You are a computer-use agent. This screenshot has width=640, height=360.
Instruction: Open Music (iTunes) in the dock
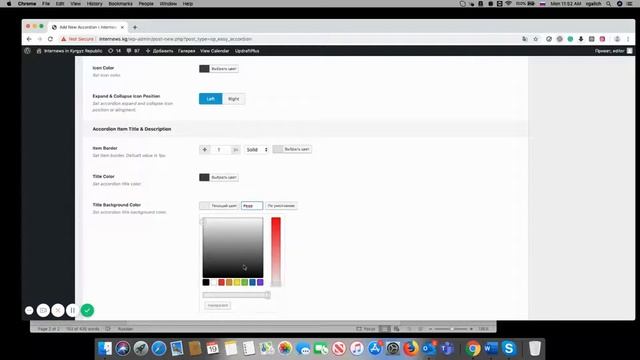pyautogui.click(x=357, y=348)
